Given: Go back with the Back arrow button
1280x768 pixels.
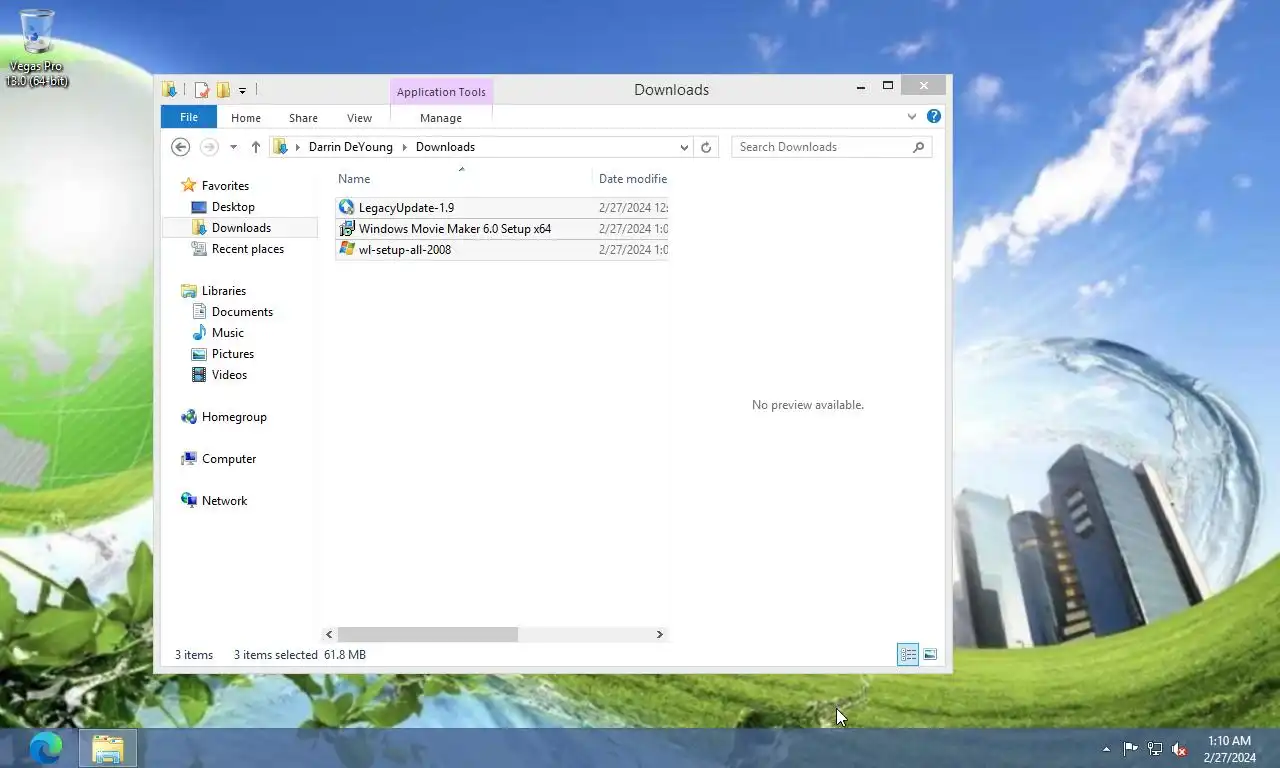Looking at the screenshot, I should (180, 147).
